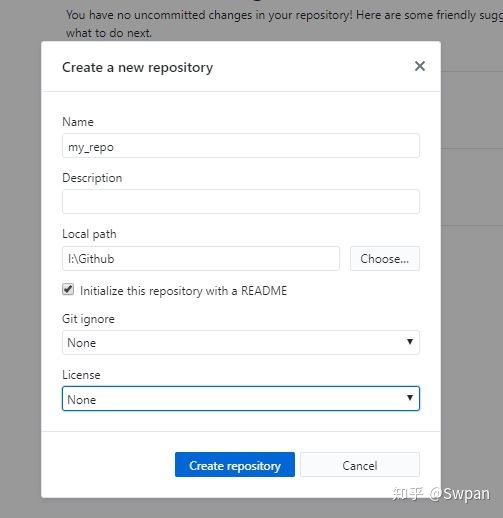Uncheck Initialize this repository with a README
The width and height of the screenshot is (503, 518).
(68, 289)
